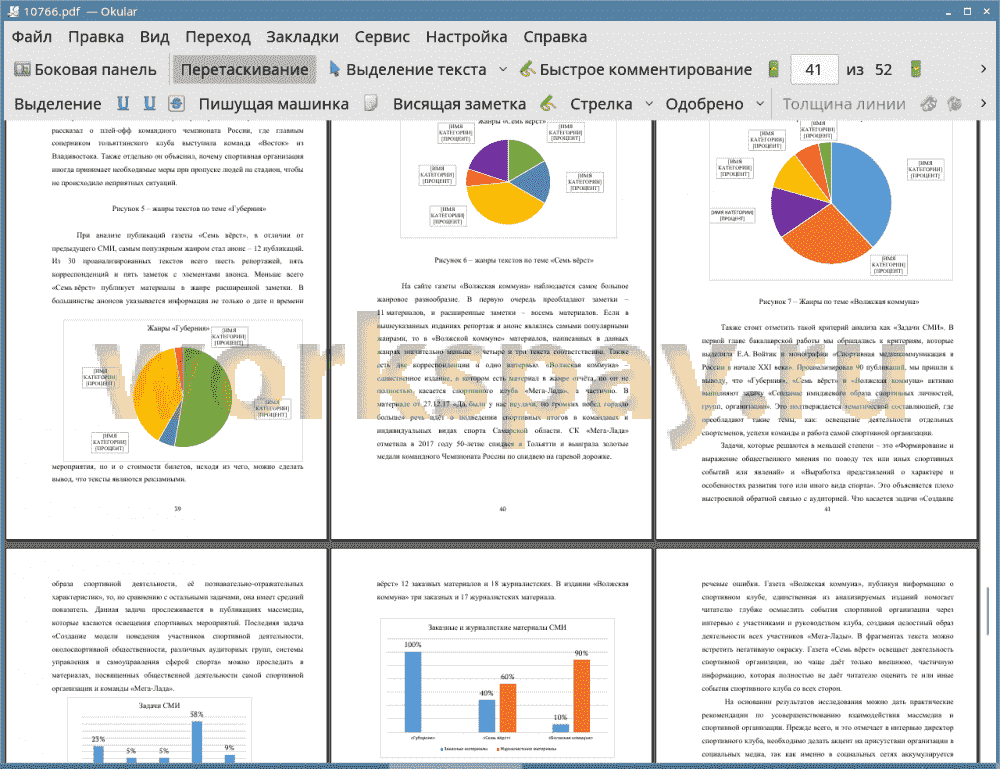Click the Боковая панель sidebar icon
Image resolution: width=1000 pixels, height=769 pixels.
coord(22,69)
